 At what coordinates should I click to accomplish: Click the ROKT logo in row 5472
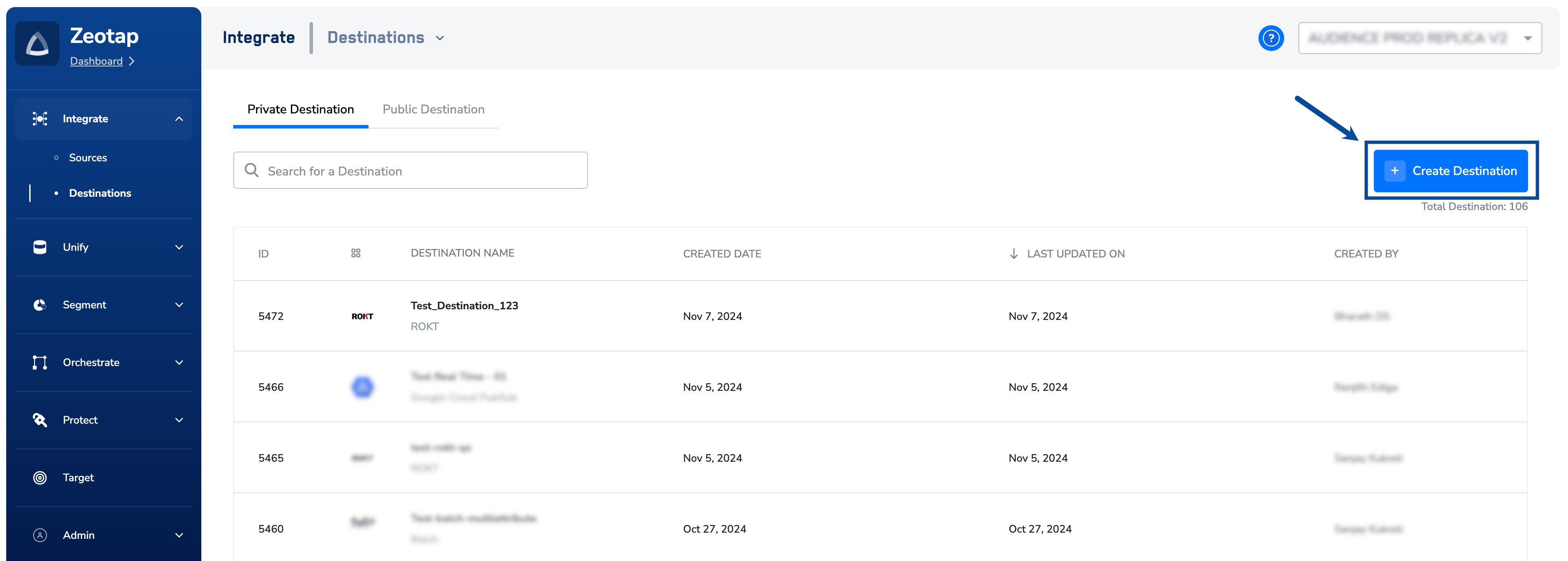point(362,316)
